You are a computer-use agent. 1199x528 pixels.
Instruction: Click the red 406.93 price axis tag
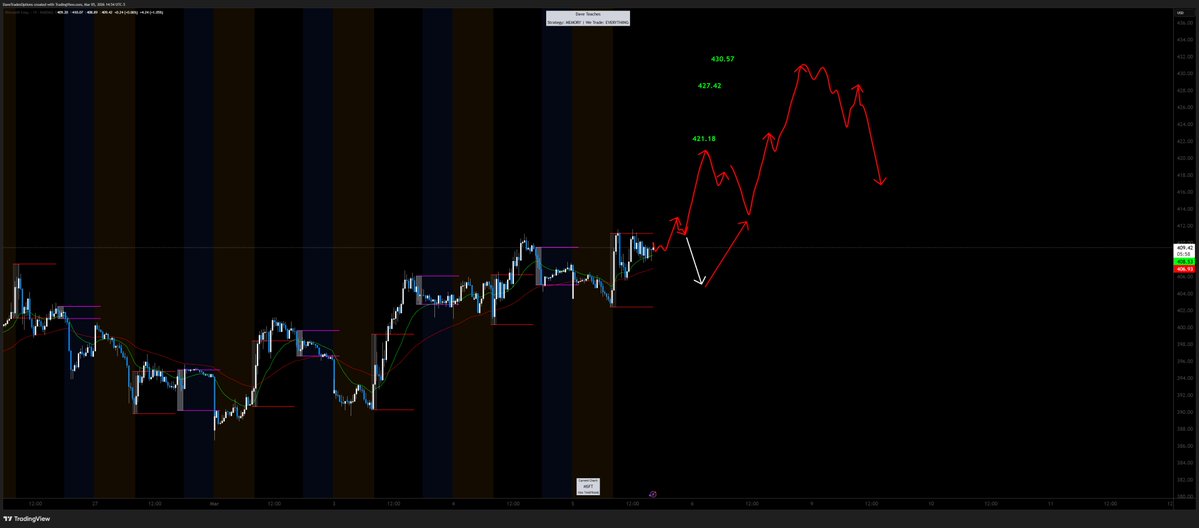tap(1185, 269)
